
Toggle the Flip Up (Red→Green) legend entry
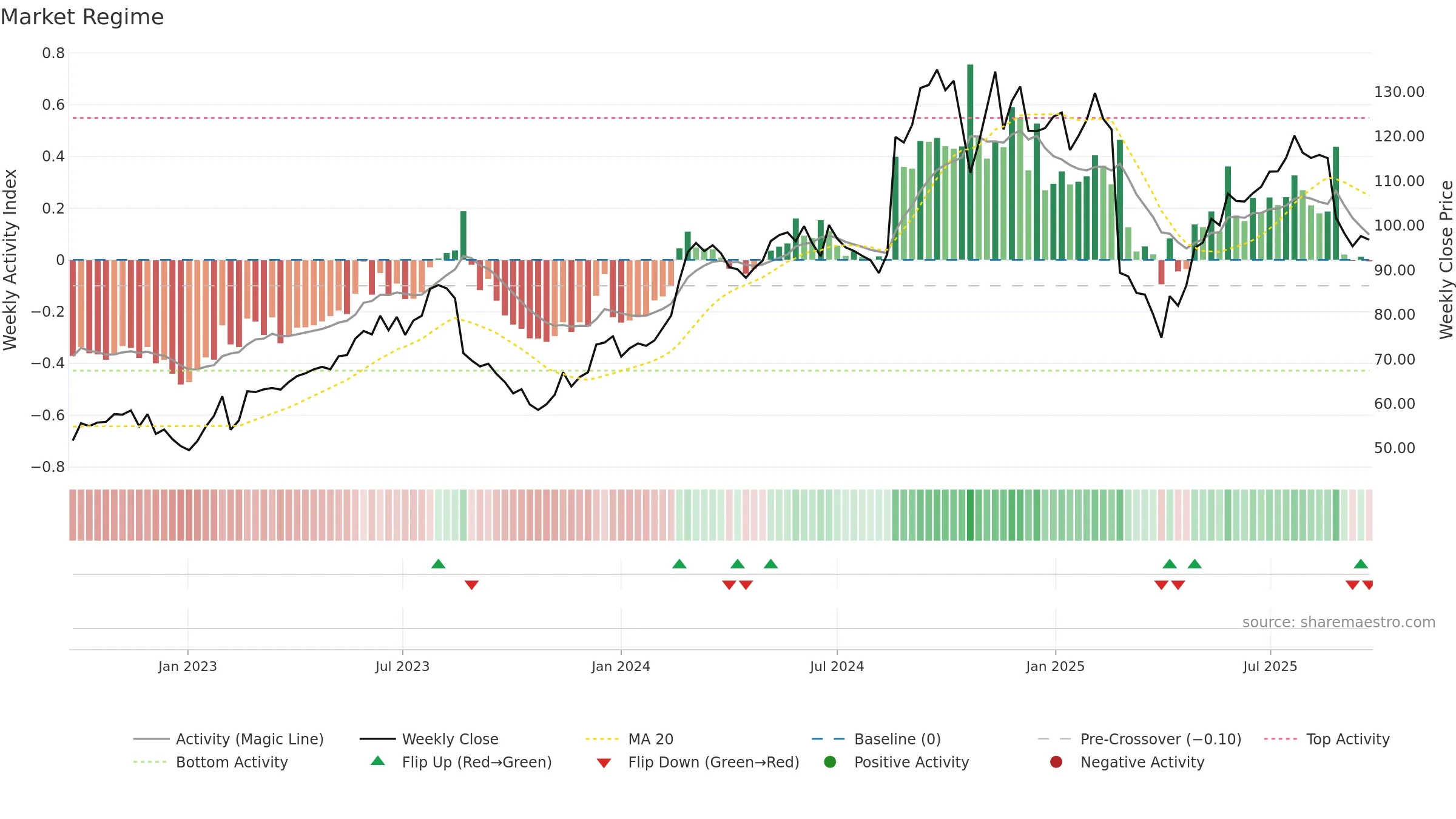(x=461, y=762)
